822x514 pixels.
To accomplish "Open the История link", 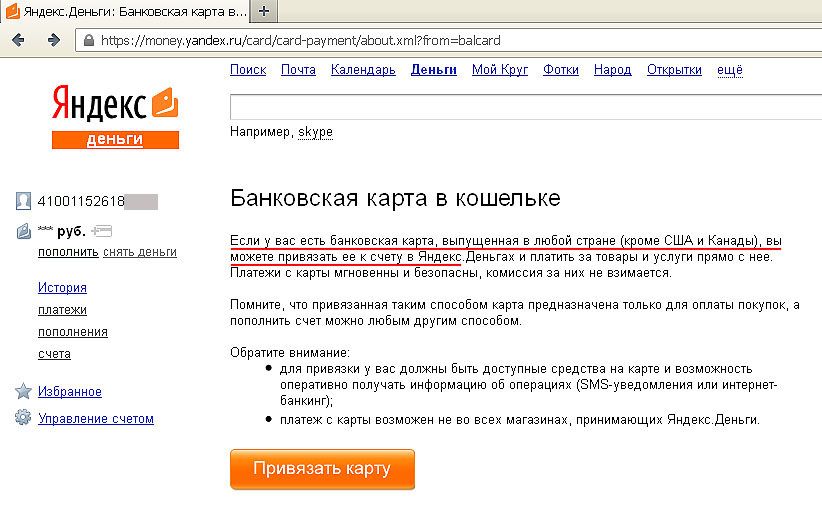I will (x=62, y=287).
